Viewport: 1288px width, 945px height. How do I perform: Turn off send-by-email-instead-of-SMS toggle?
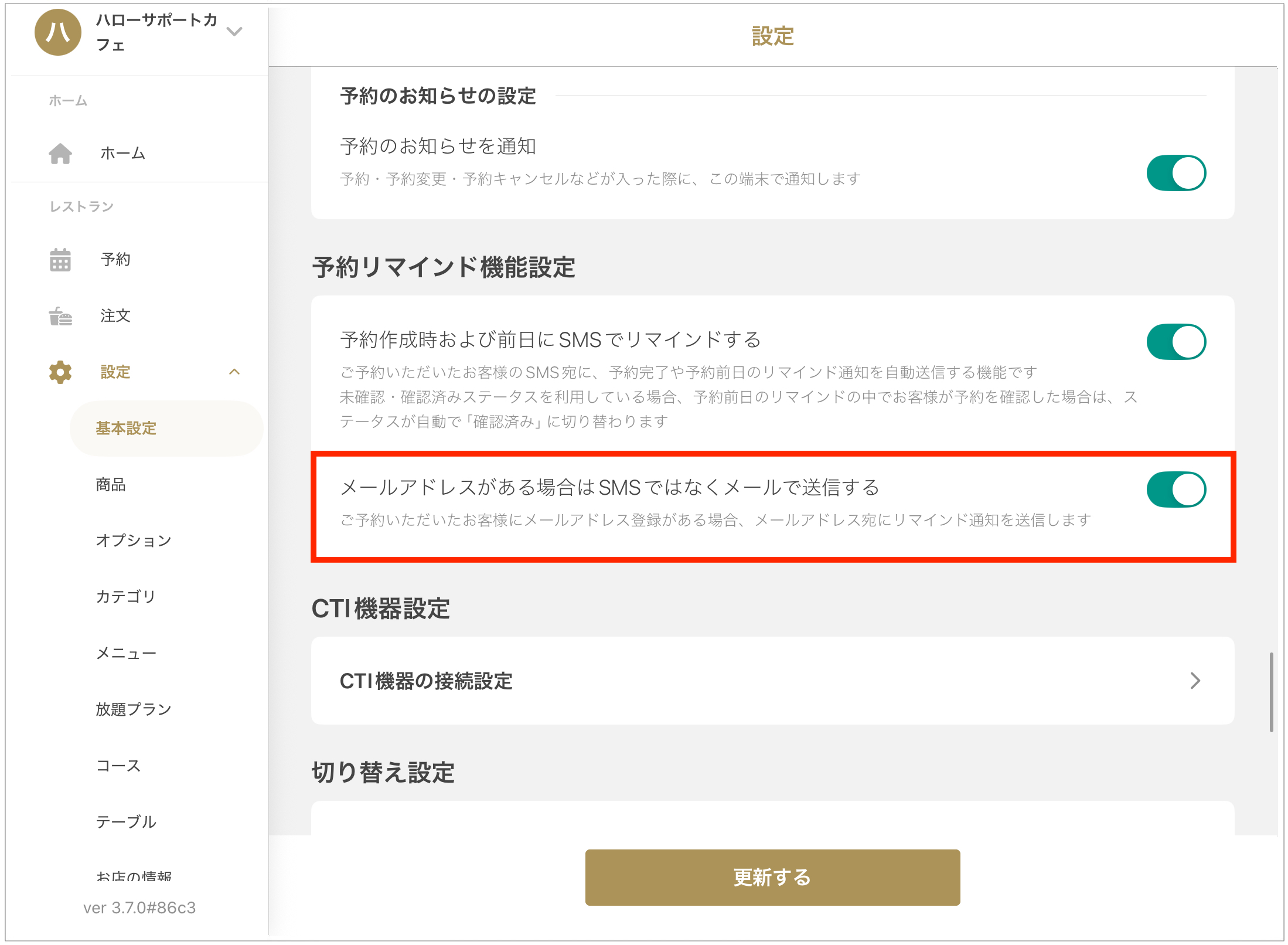(x=1175, y=490)
